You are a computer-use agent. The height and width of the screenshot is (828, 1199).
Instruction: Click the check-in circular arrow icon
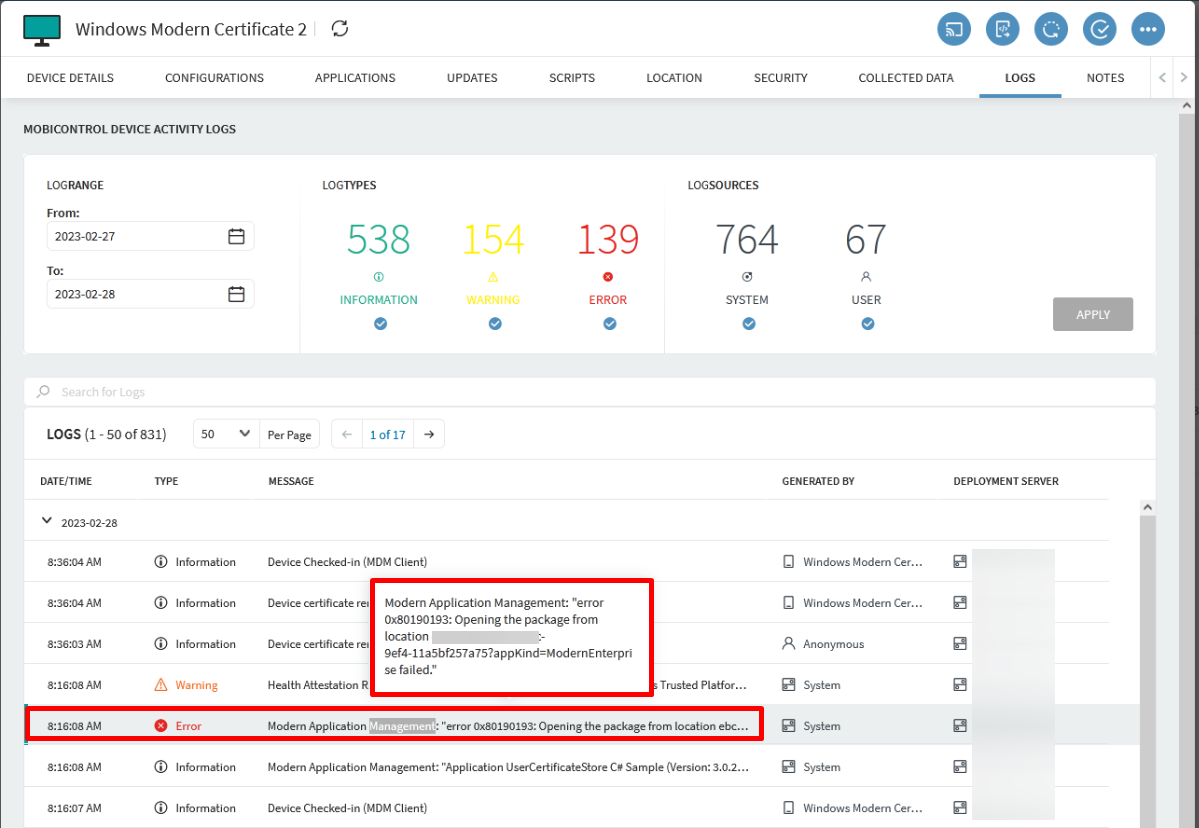[x=1051, y=29]
